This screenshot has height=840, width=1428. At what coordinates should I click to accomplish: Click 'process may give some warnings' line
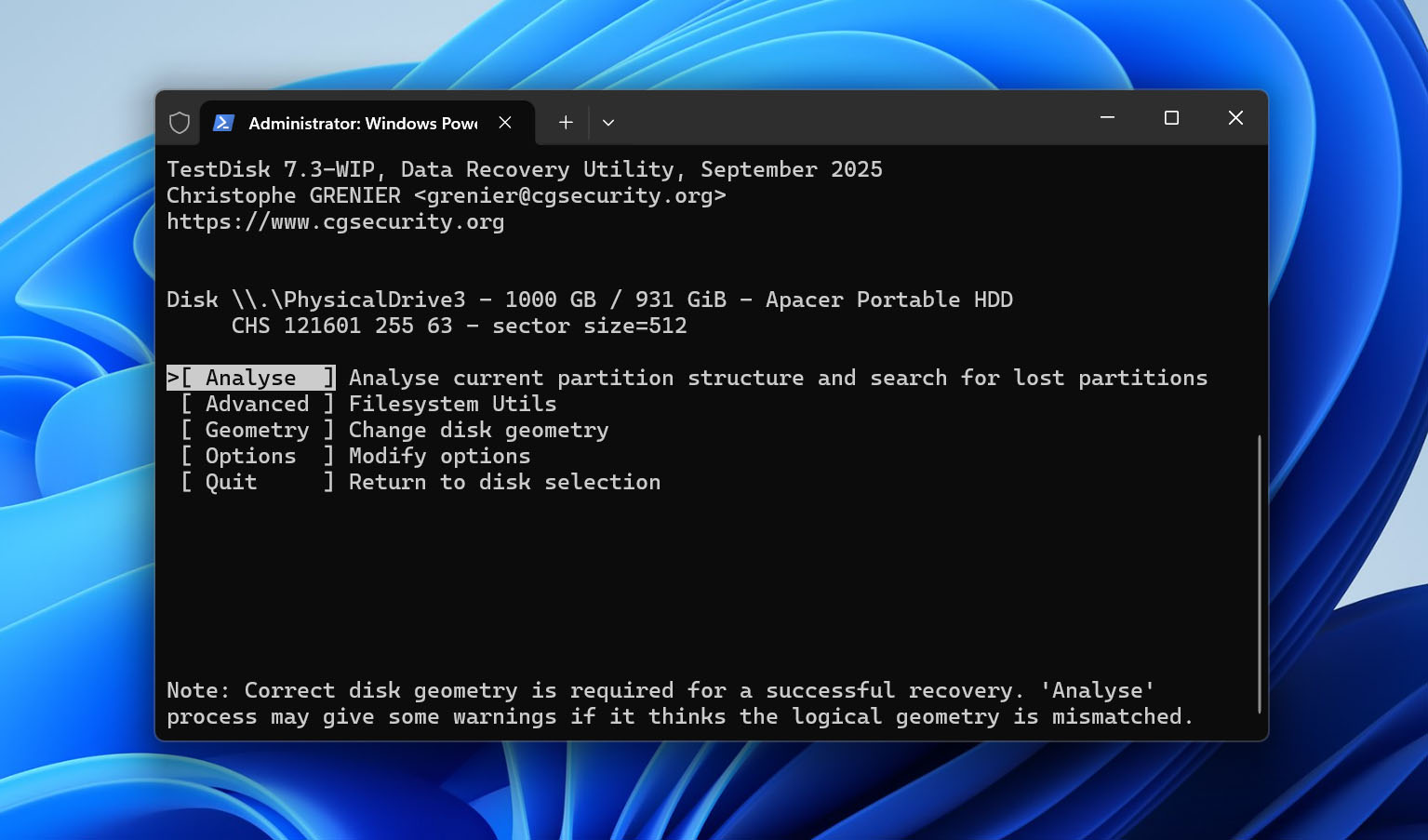tap(680, 716)
